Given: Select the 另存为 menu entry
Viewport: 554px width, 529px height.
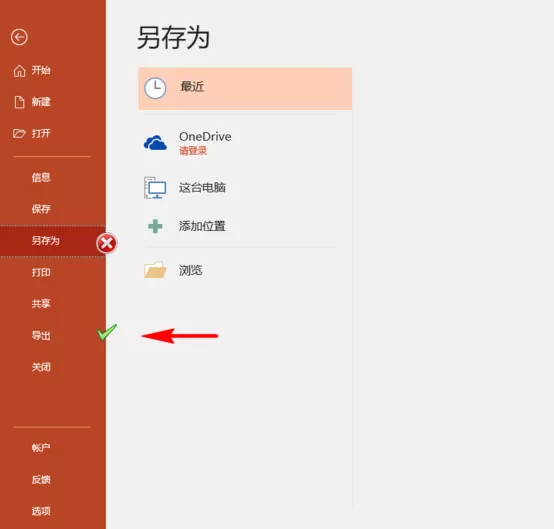Looking at the screenshot, I should [53, 241].
